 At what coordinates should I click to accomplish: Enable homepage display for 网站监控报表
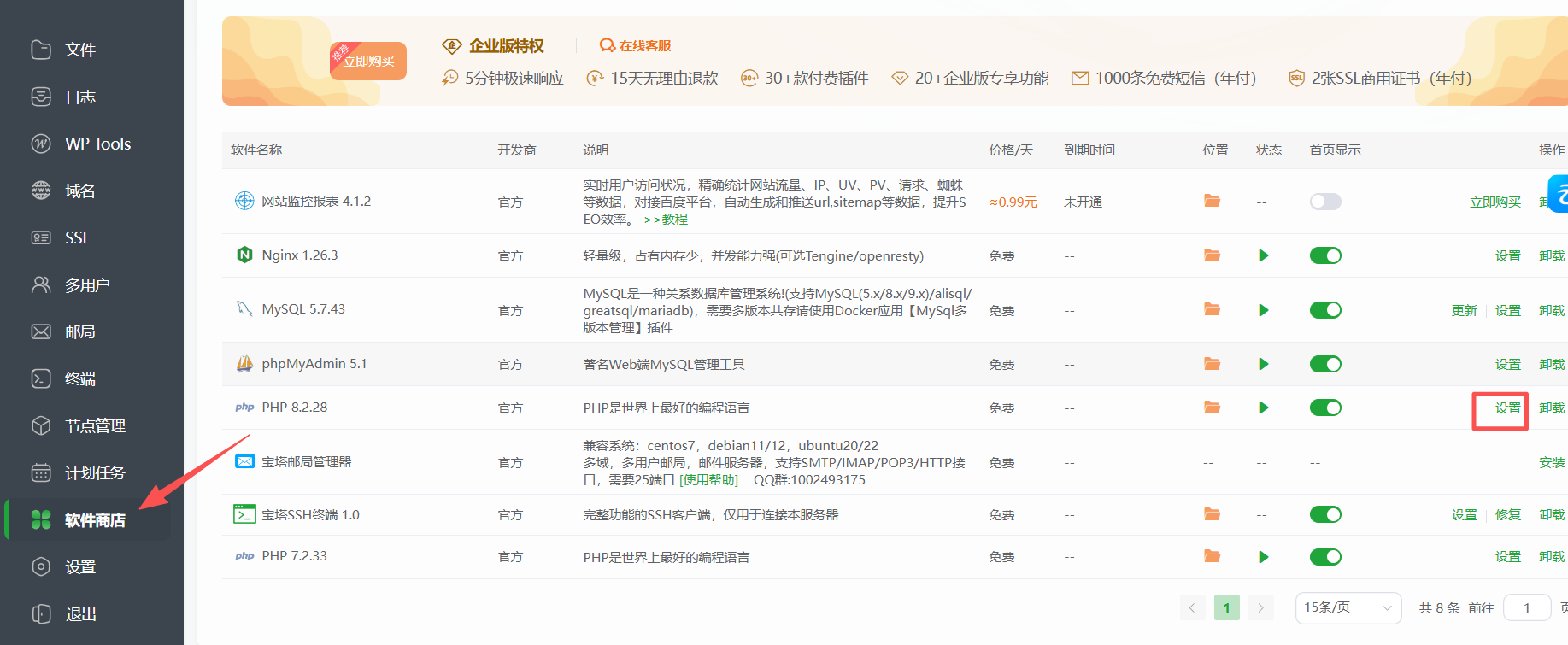[1325, 202]
